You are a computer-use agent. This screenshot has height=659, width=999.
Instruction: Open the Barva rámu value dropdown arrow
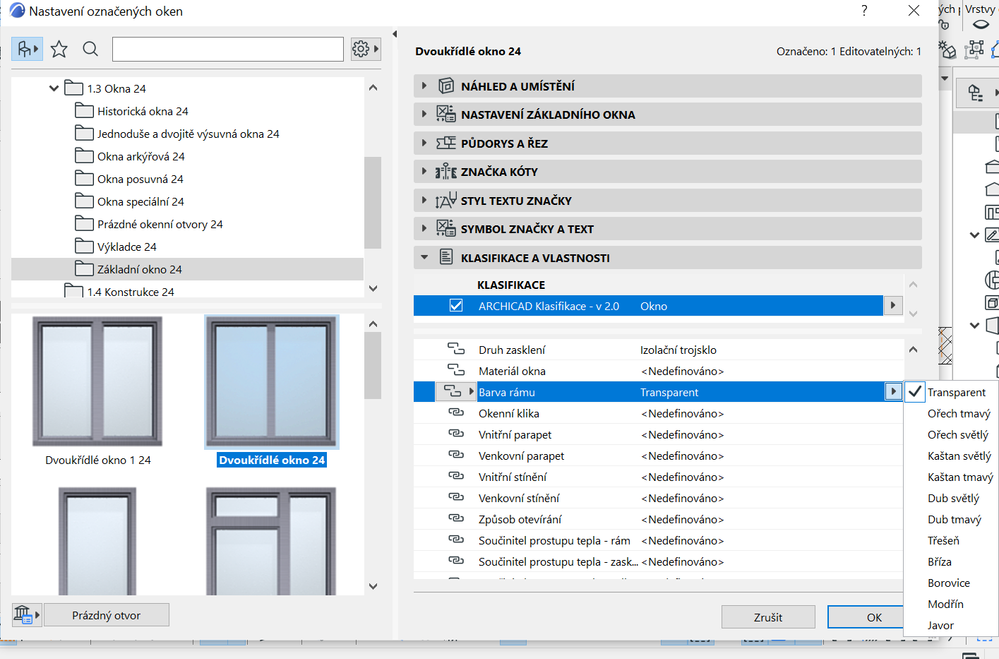click(x=893, y=392)
